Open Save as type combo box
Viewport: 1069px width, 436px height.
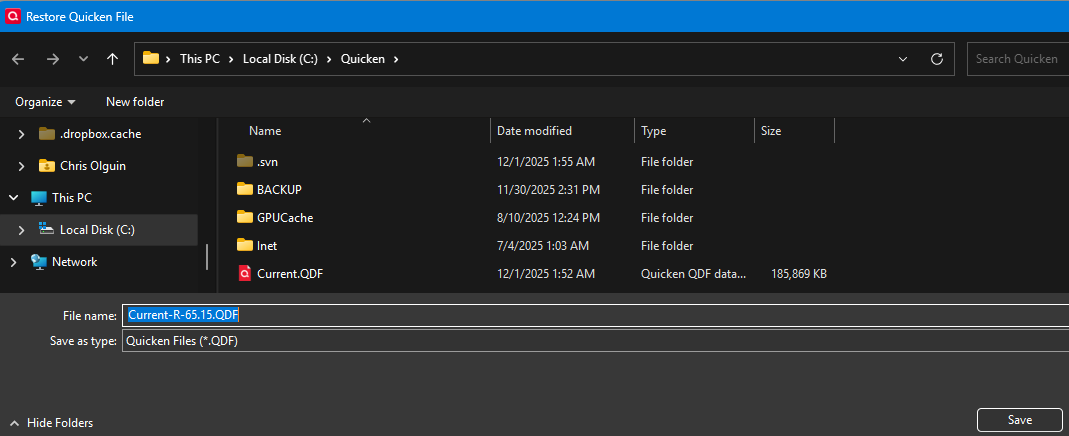(595, 341)
